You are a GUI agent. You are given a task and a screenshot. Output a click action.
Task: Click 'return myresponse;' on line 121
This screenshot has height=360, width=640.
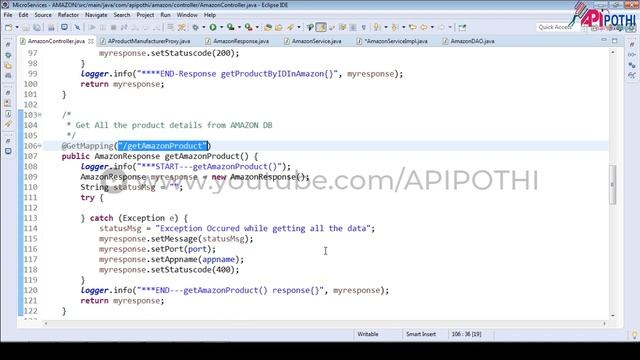[122, 301]
